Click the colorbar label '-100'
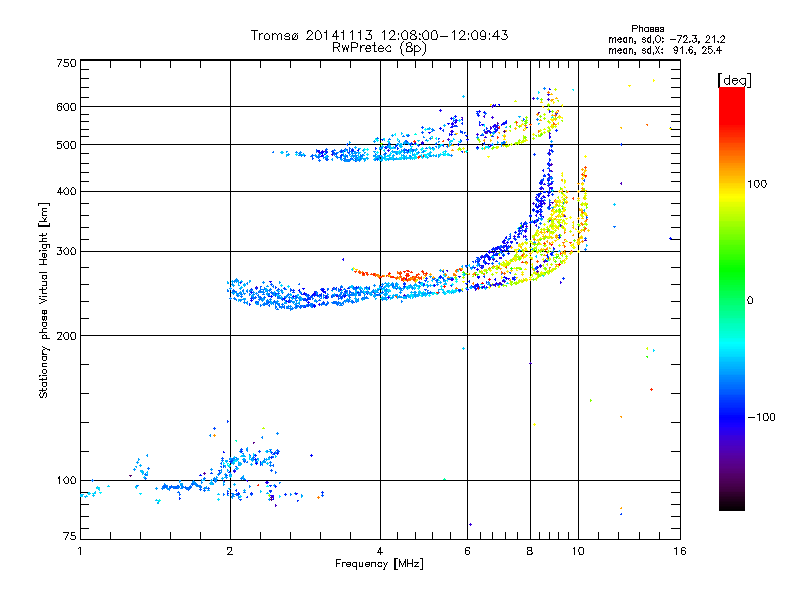Viewport: 800px width, 600px height. point(762,417)
